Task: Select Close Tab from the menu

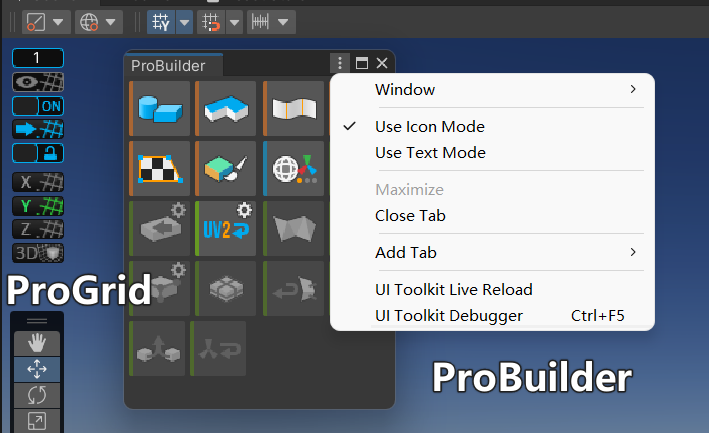Action: tap(492, 216)
